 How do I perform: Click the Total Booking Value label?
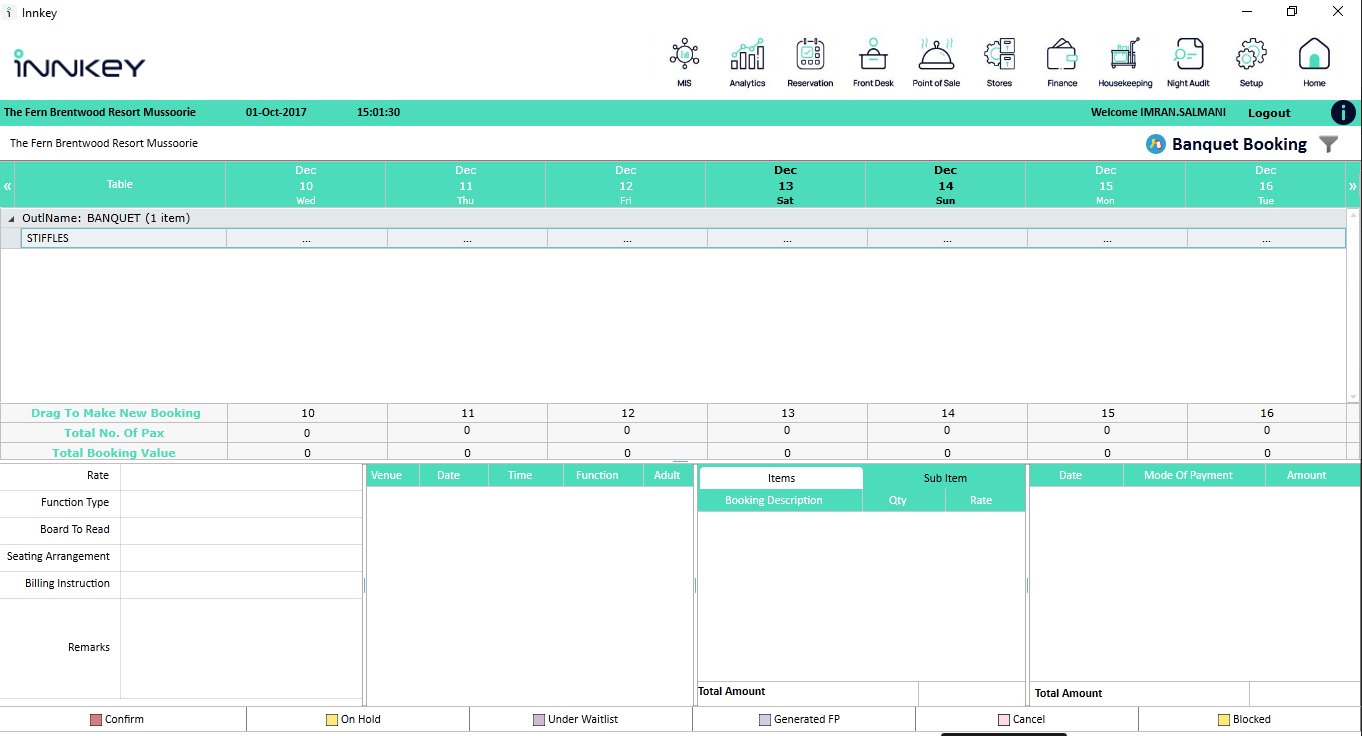(x=114, y=453)
